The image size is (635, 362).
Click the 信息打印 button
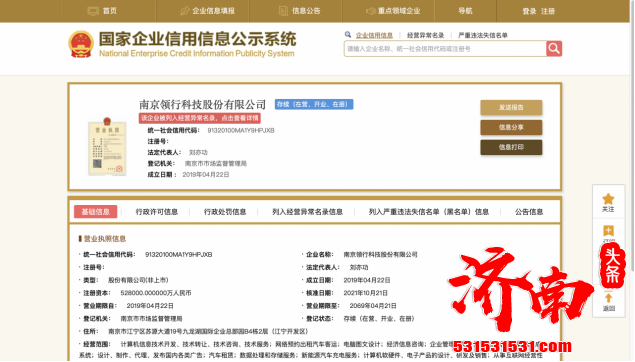(x=511, y=147)
